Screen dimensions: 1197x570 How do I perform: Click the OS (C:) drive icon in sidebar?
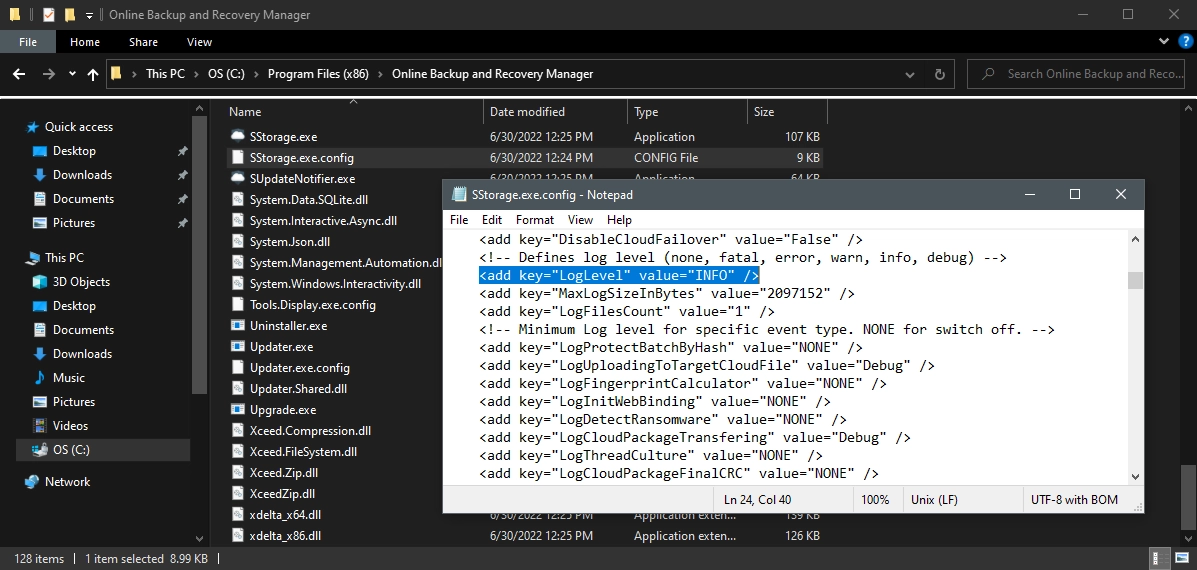(x=40, y=450)
